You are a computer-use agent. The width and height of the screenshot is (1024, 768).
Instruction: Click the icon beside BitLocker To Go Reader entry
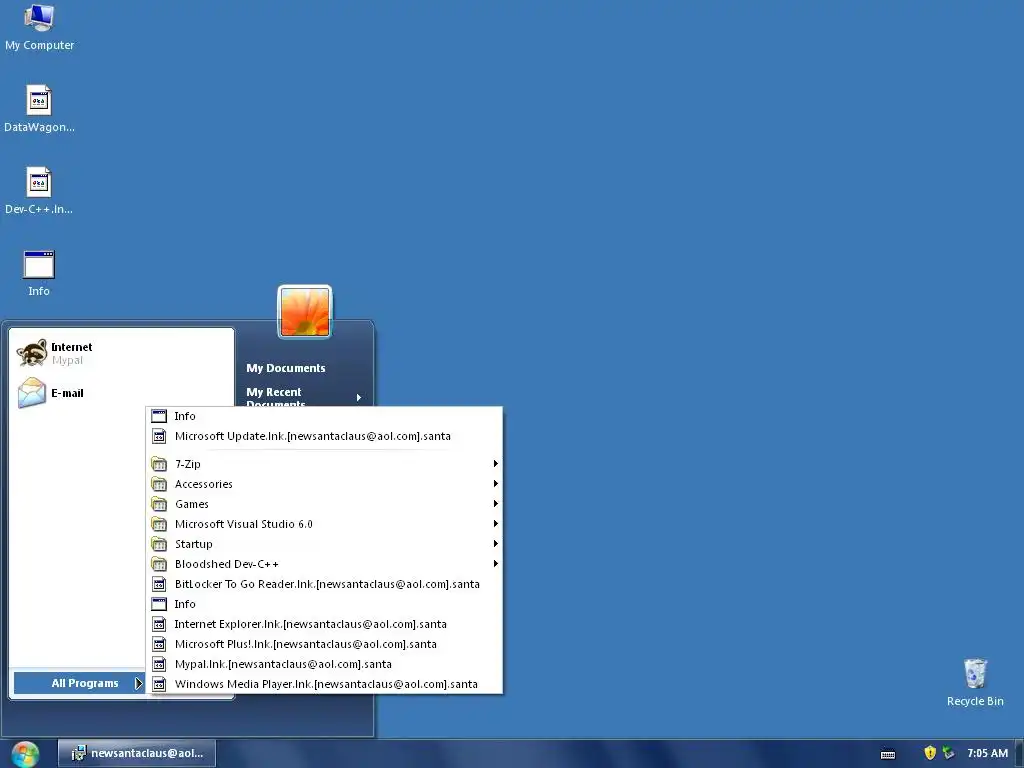pos(159,584)
